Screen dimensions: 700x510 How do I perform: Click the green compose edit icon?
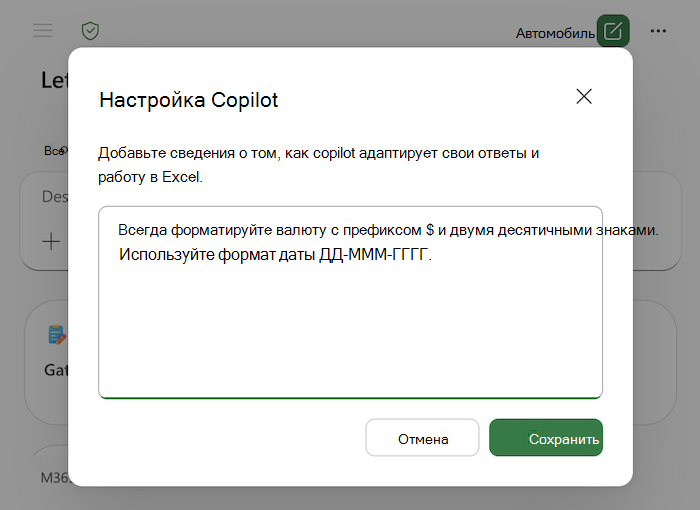click(613, 31)
